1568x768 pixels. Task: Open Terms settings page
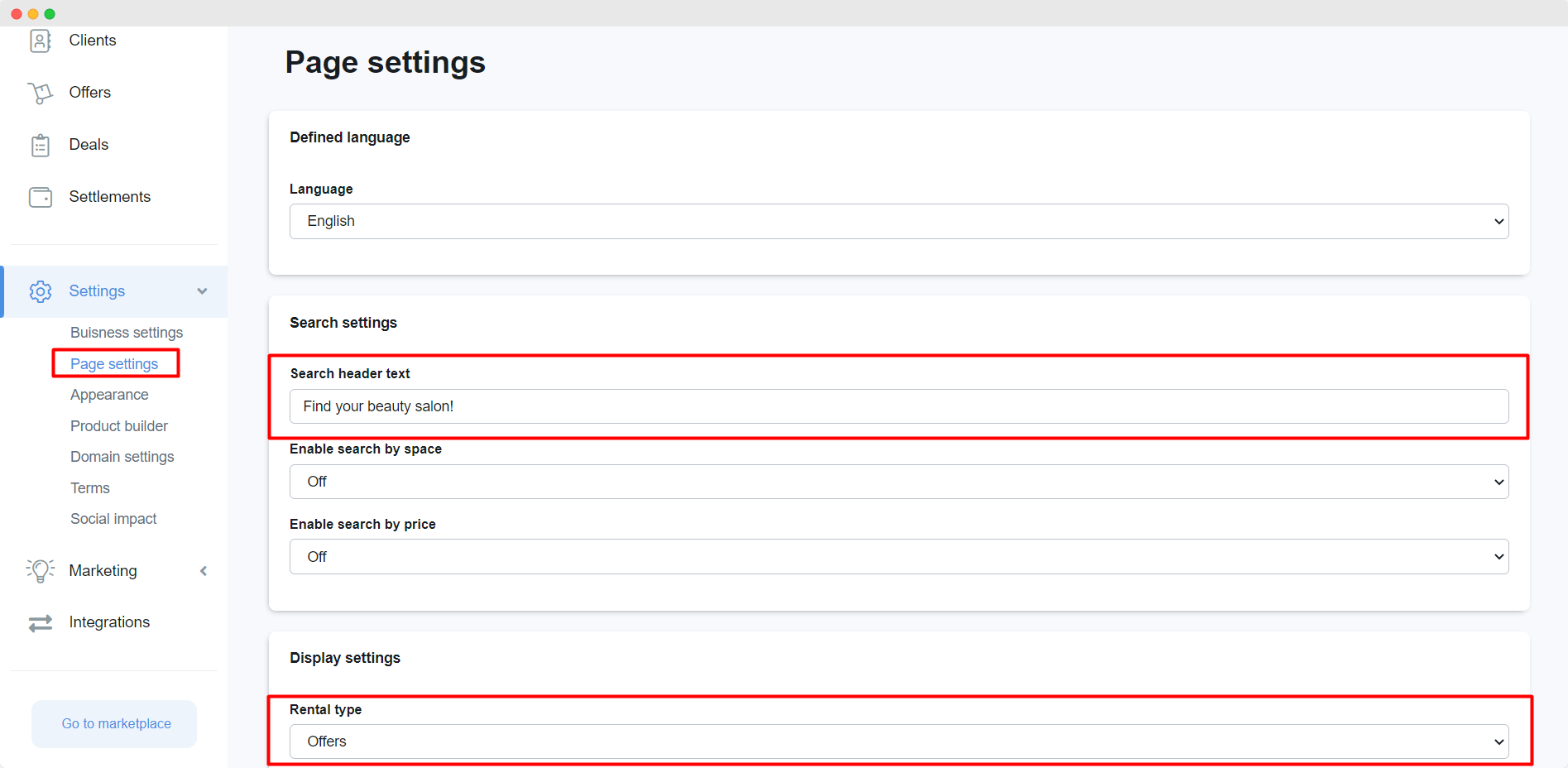tap(90, 488)
